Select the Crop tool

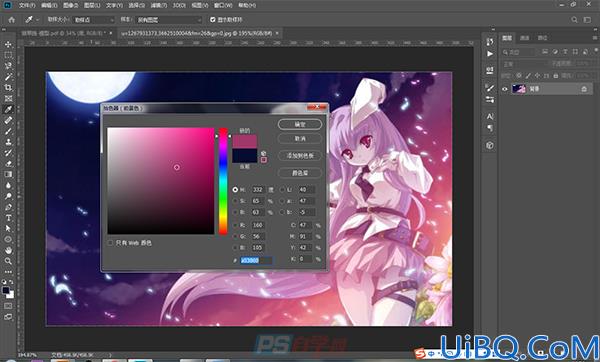pyautogui.click(x=8, y=88)
